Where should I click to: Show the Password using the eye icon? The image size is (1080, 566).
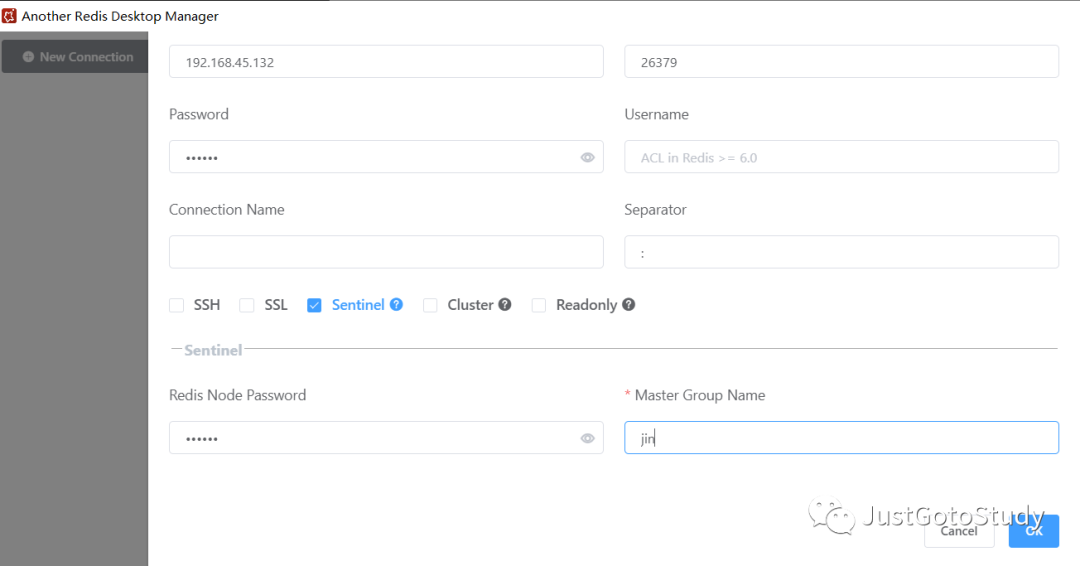587,158
